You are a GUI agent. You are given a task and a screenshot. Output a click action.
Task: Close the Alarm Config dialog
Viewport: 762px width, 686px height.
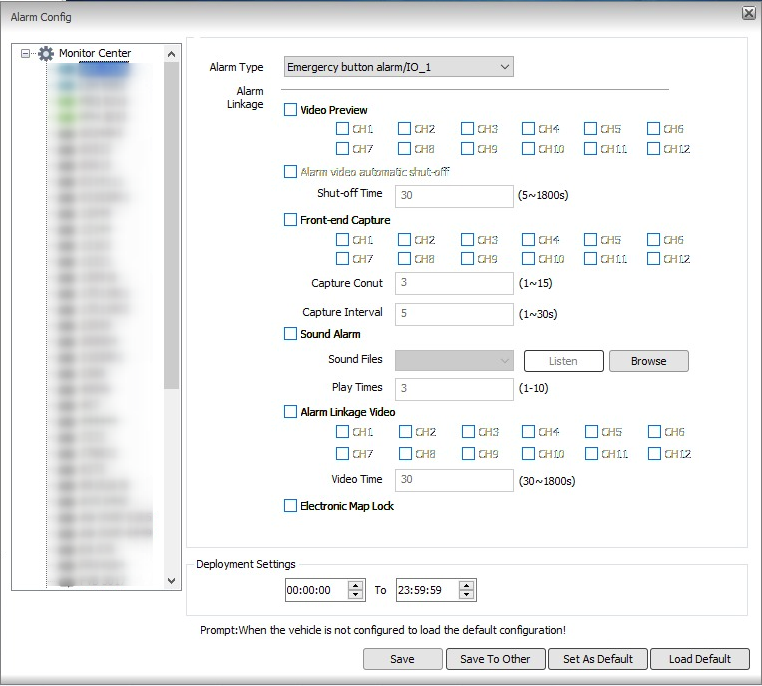point(748,13)
